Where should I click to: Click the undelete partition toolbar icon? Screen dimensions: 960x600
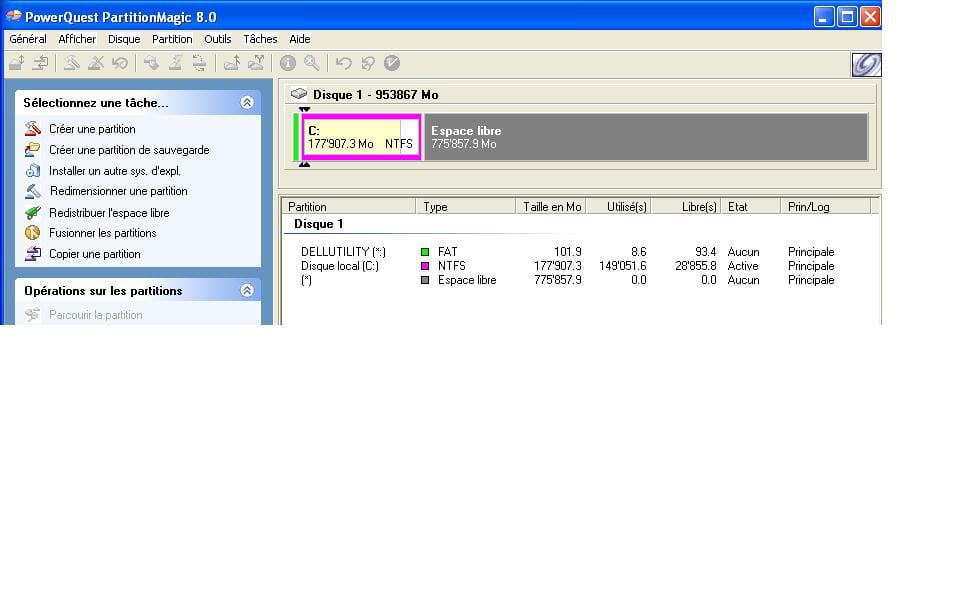[x=119, y=62]
